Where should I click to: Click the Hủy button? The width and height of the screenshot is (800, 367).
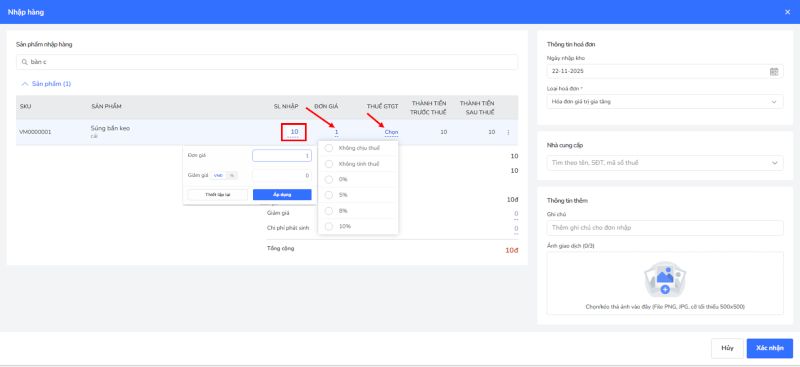[727, 348]
